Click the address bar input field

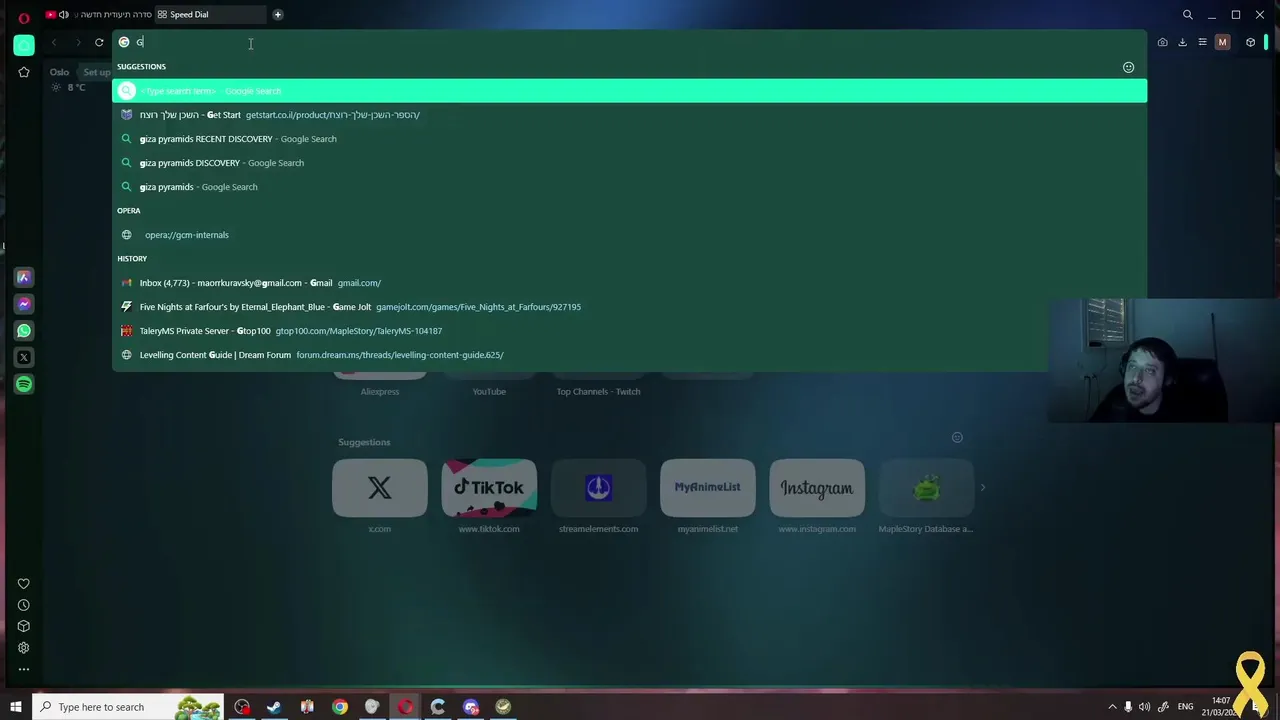coord(630,42)
